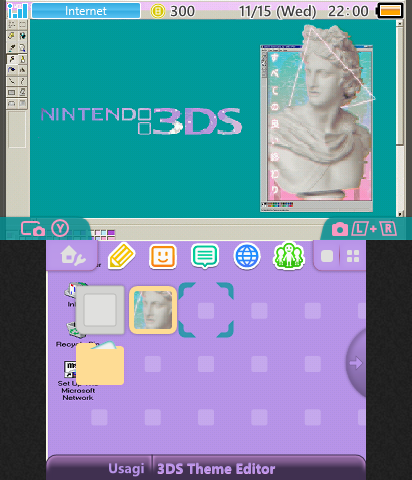The width and height of the screenshot is (412, 480).
Task: Select the Airbrush spray tool
Action: pyautogui.click(x=12, y=70)
